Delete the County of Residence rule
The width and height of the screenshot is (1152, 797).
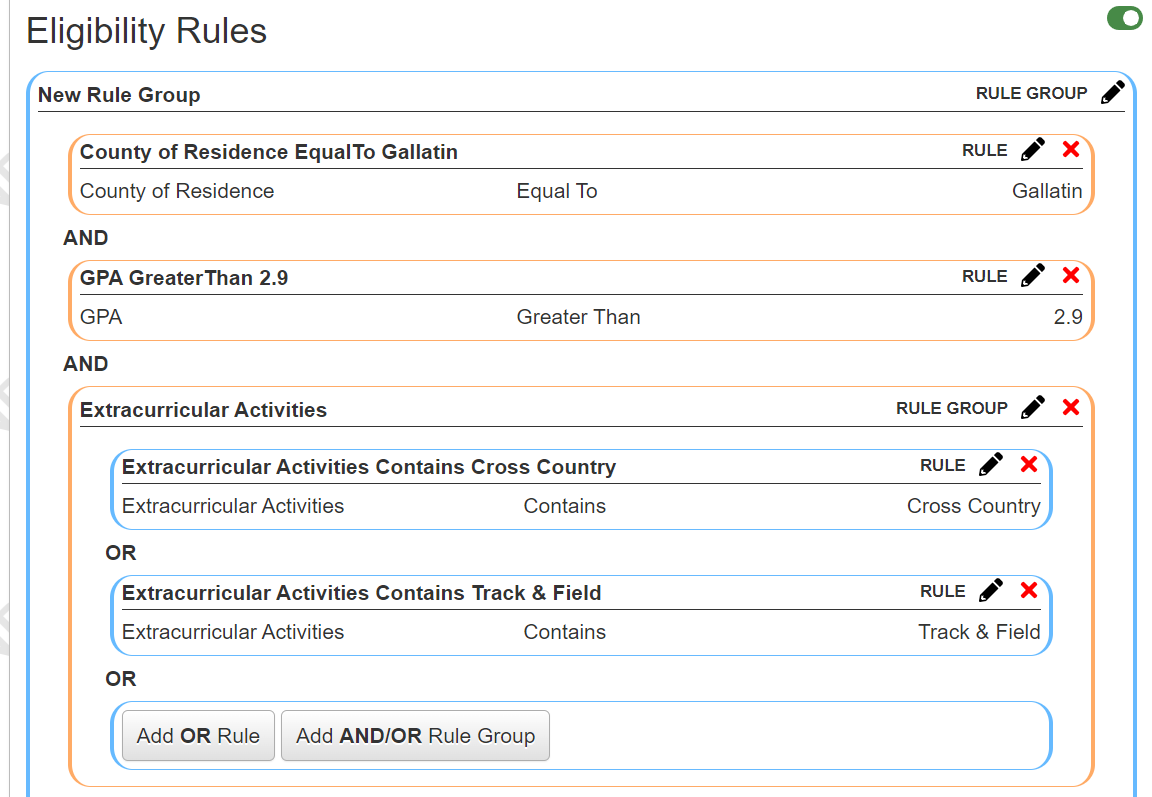1071,149
